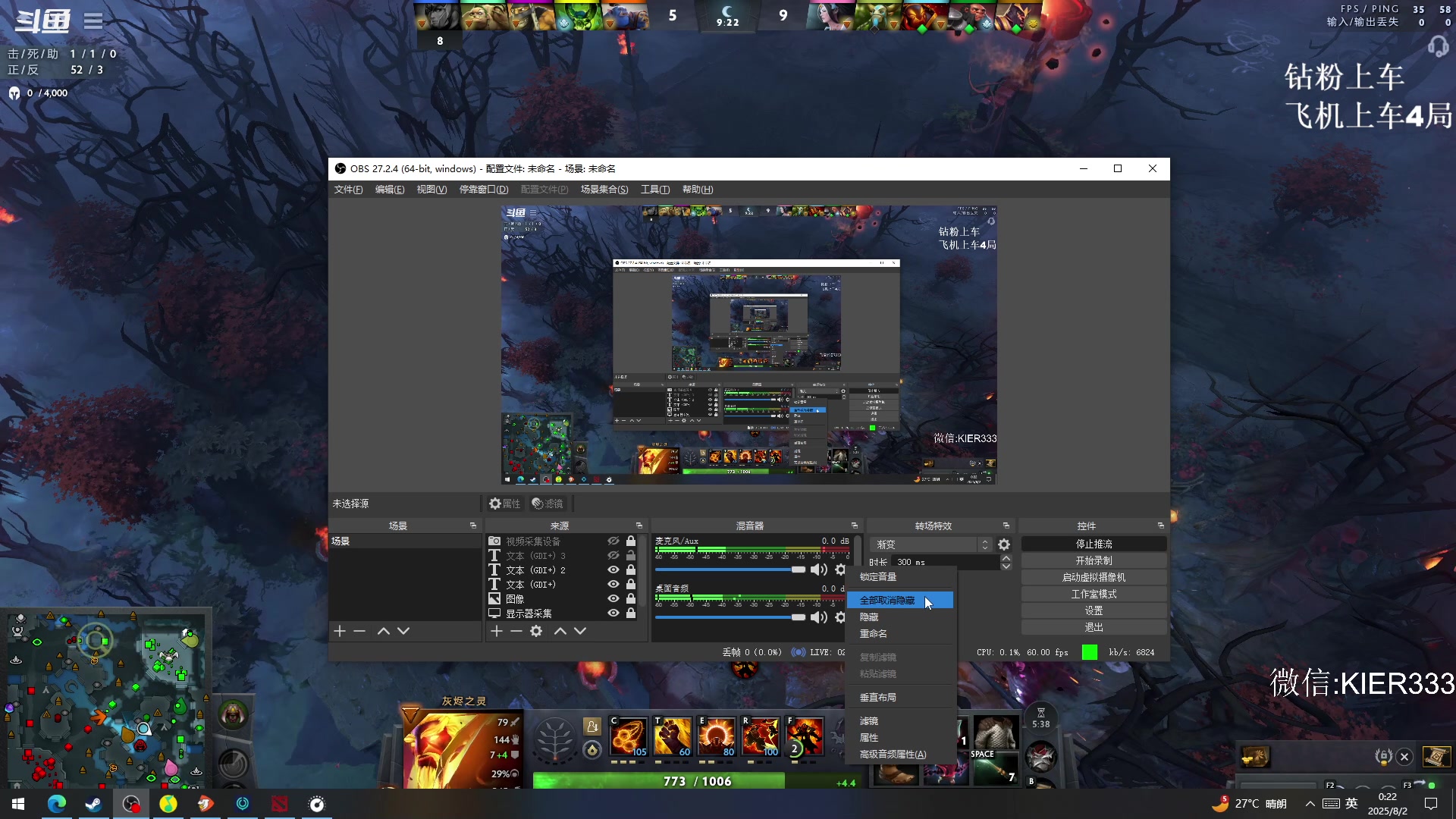The height and width of the screenshot is (819, 1456).
Task: Cast the T hotkey fist ability
Action: click(x=673, y=736)
